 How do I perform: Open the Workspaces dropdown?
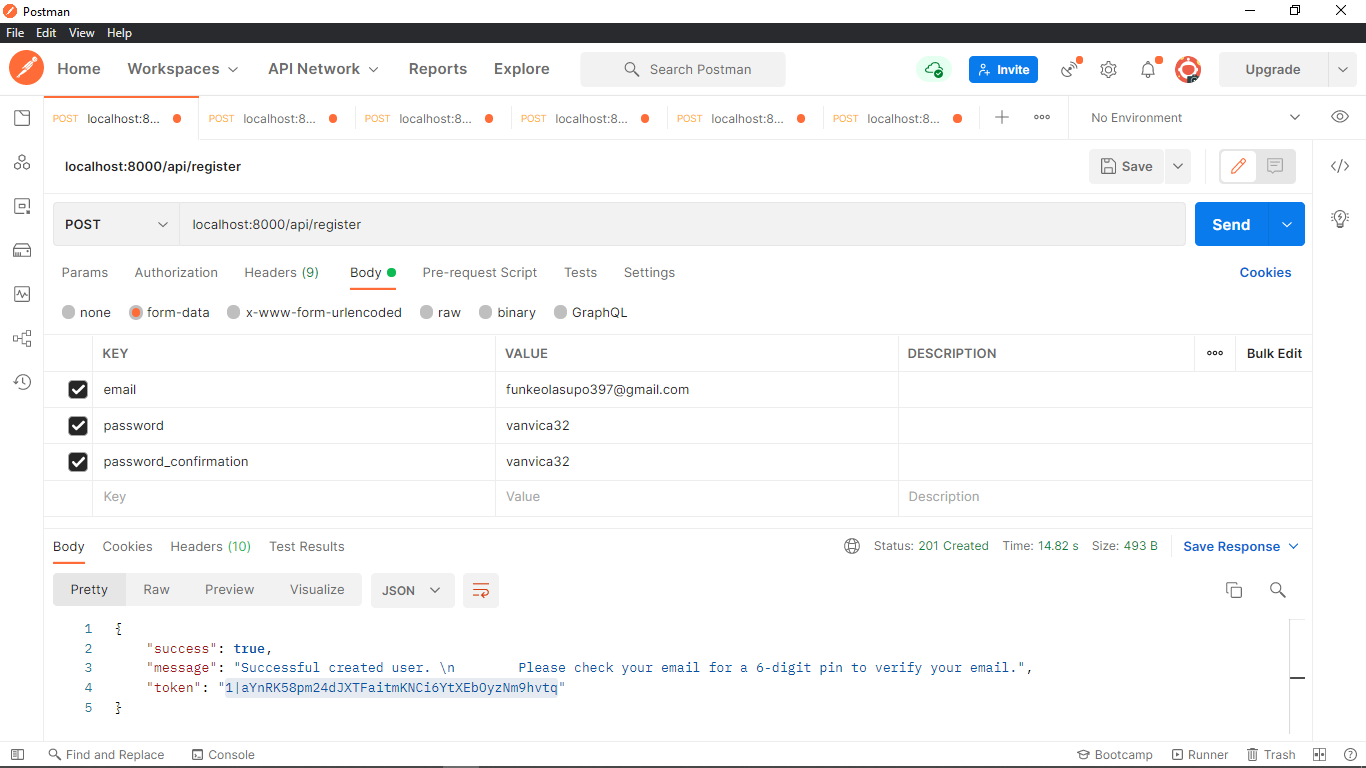click(x=183, y=69)
